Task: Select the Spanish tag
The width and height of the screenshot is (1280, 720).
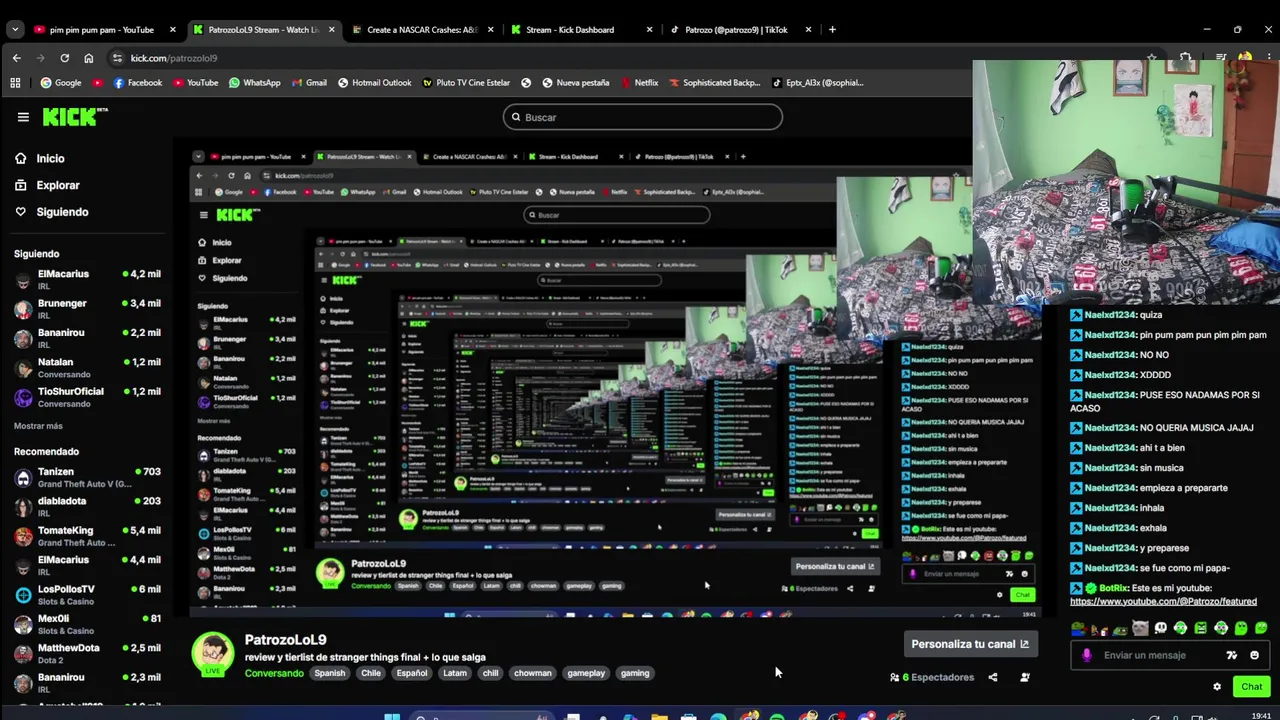Action: pyautogui.click(x=329, y=673)
